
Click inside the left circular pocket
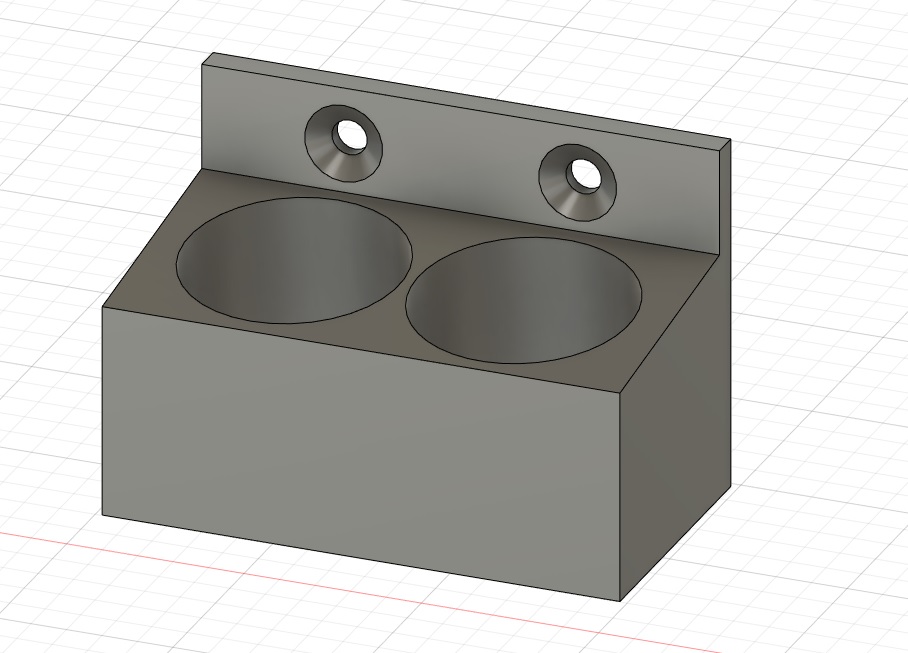tap(294, 261)
